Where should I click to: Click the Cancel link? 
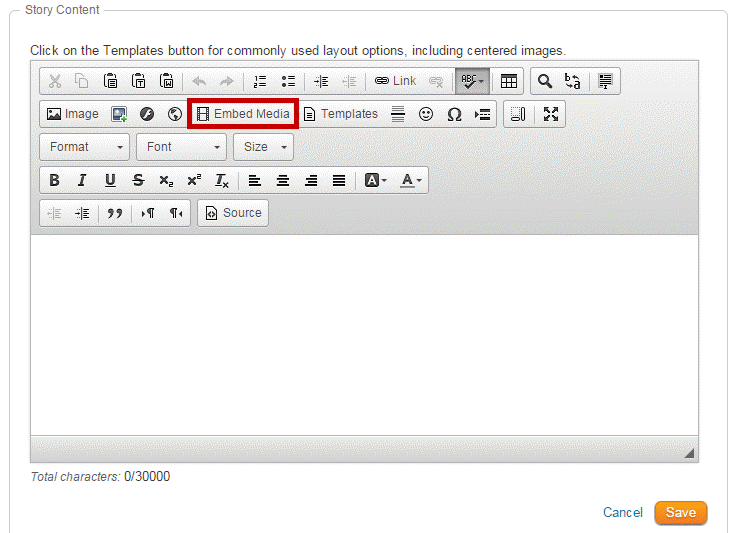coord(622,512)
